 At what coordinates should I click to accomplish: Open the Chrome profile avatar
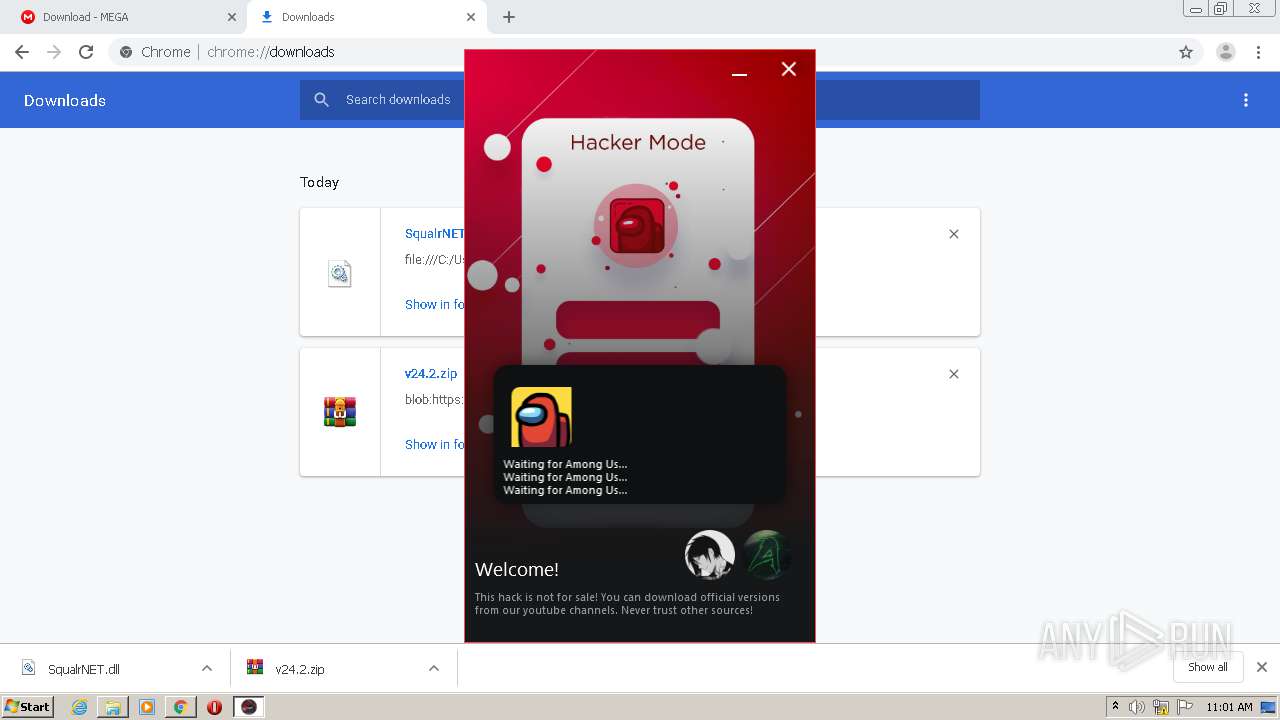(1225, 52)
